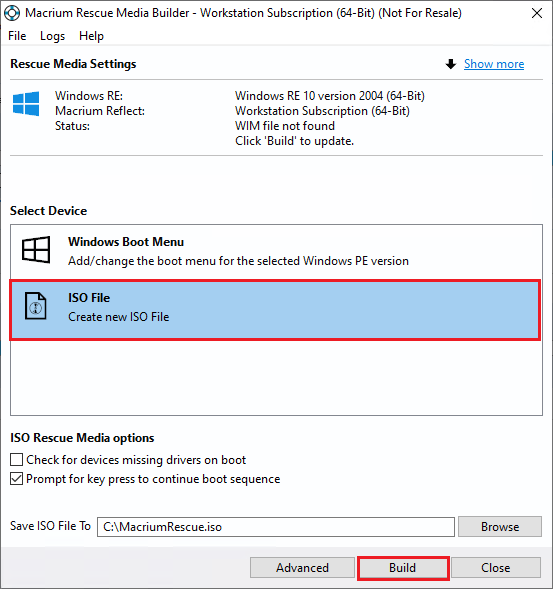The width and height of the screenshot is (553, 589).
Task: Click the Close button at bottom
Action: 496,568
